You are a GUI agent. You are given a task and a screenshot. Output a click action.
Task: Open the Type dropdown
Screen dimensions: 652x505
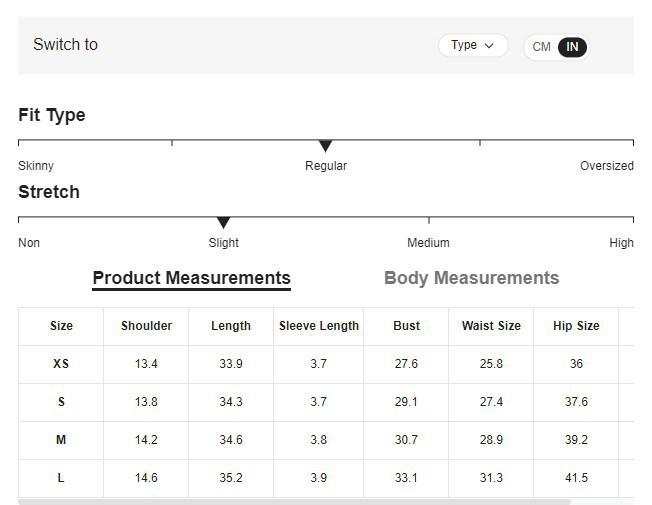pos(472,45)
